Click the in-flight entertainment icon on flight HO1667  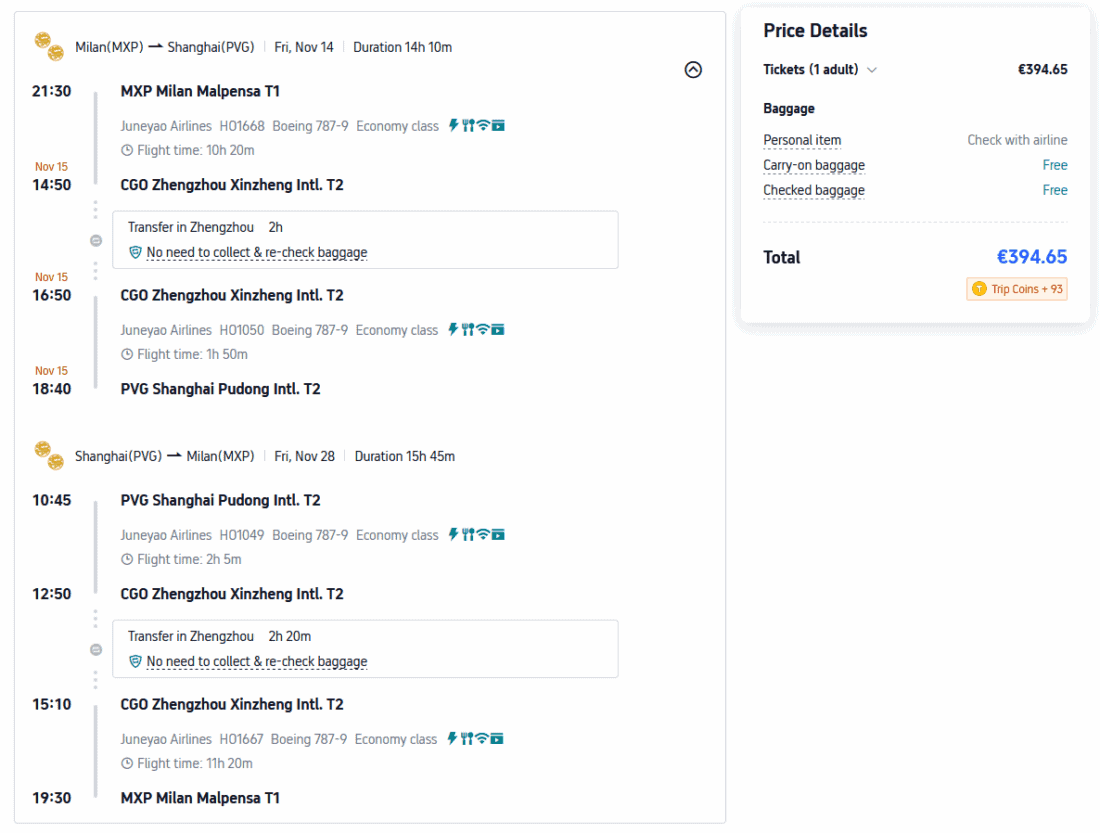[x=497, y=739]
